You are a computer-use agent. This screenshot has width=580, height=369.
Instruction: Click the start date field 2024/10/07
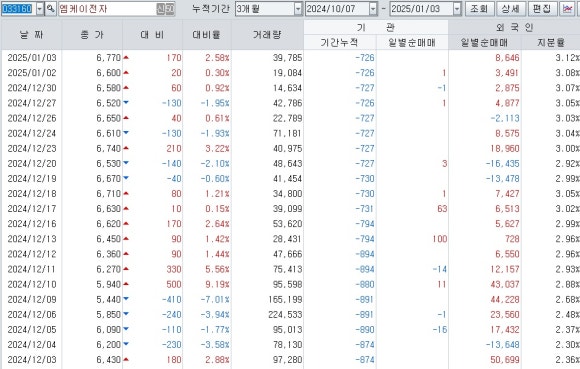(337, 9)
